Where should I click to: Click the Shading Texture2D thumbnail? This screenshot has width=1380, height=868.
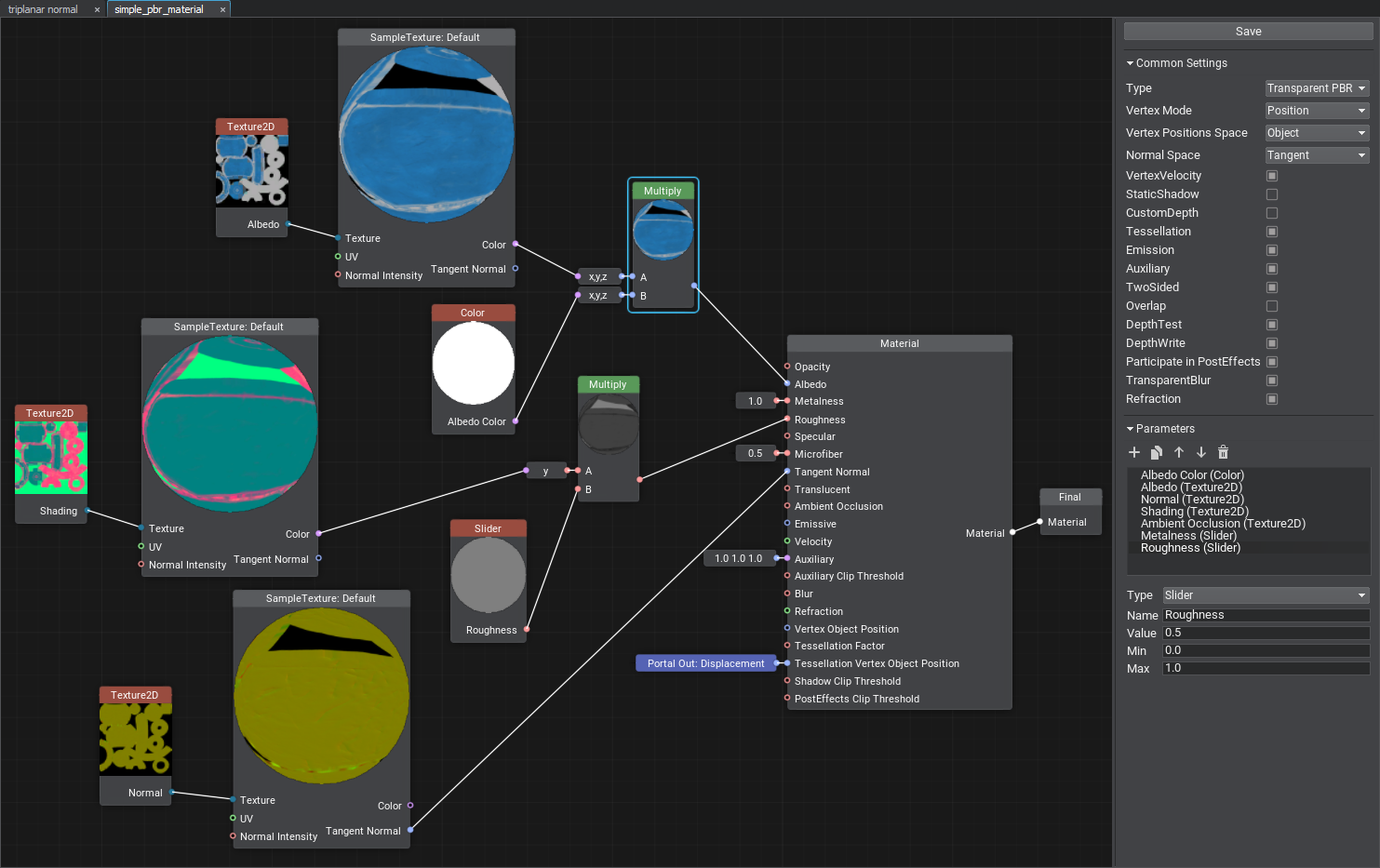coord(51,457)
